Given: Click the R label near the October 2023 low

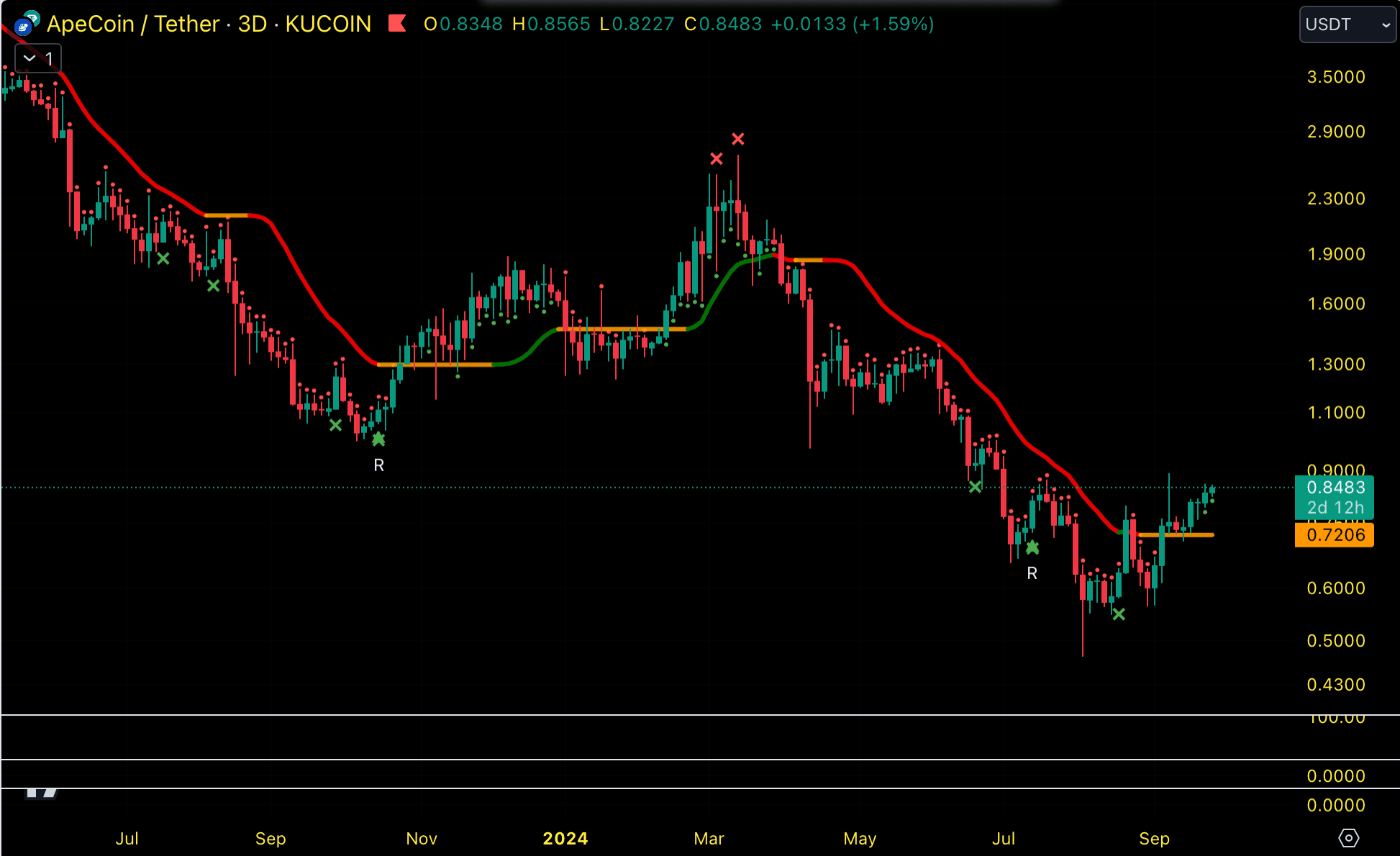Looking at the screenshot, I should (x=379, y=465).
